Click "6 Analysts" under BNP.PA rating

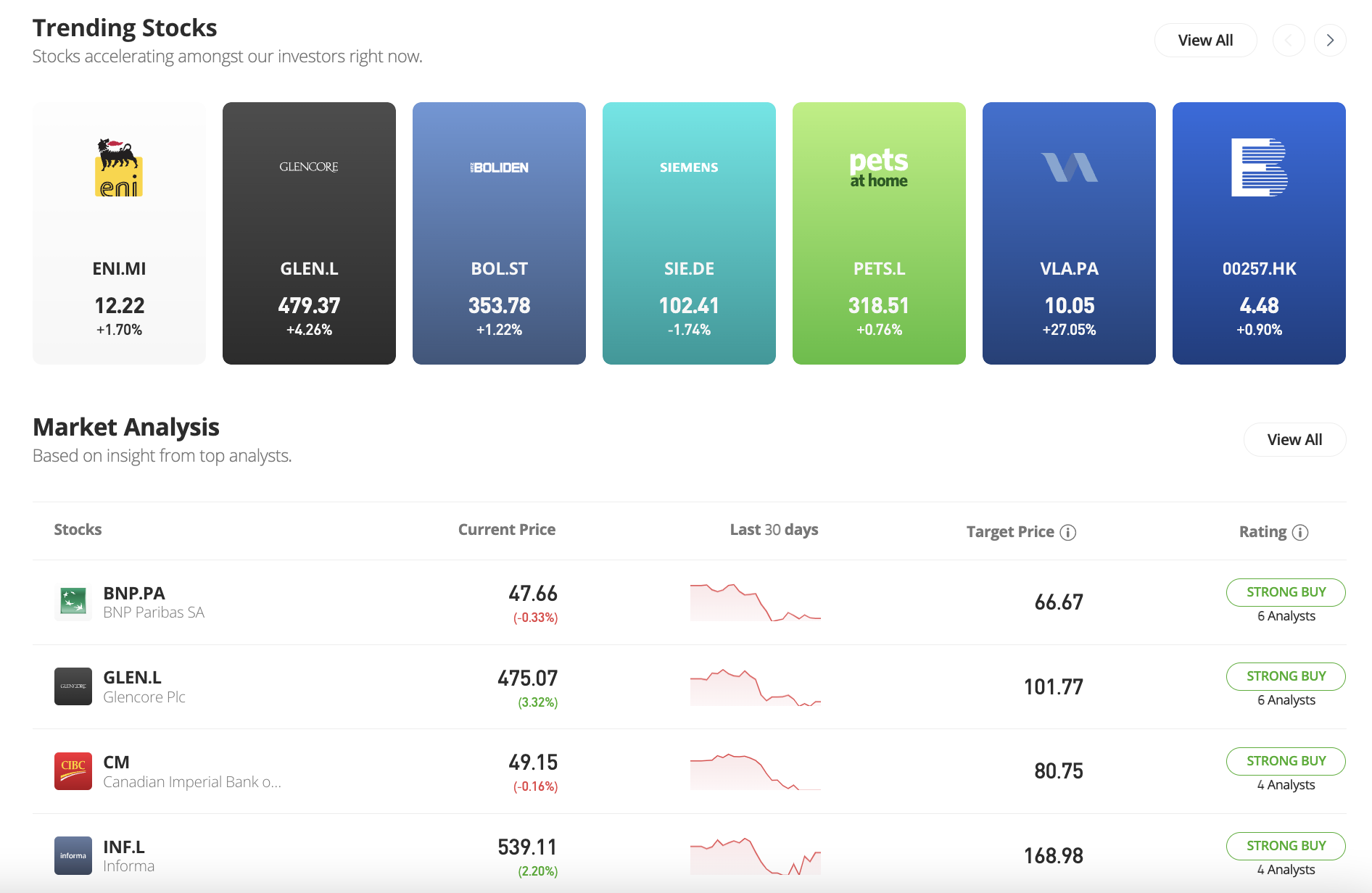[1286, 616]
